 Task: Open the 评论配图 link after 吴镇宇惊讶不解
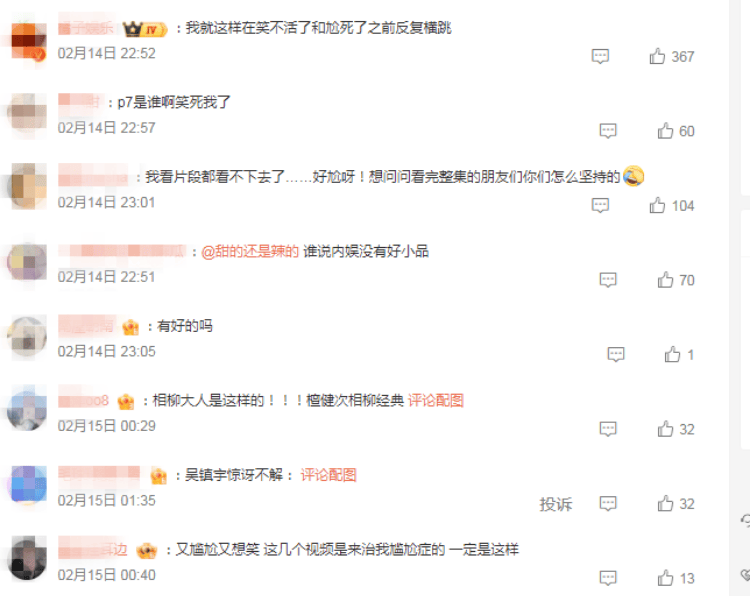[328, 475]
